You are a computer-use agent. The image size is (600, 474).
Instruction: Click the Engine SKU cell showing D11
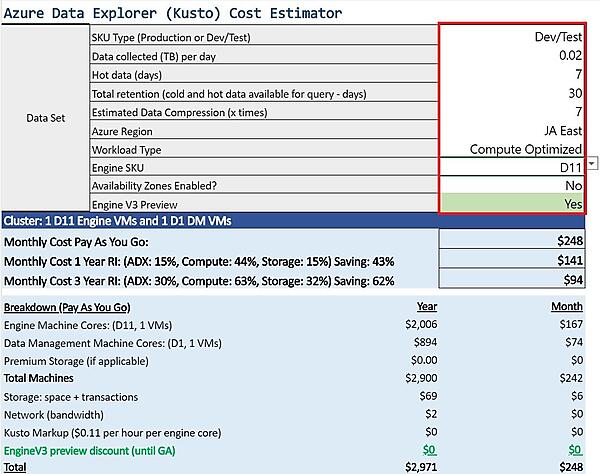[512, 167]
